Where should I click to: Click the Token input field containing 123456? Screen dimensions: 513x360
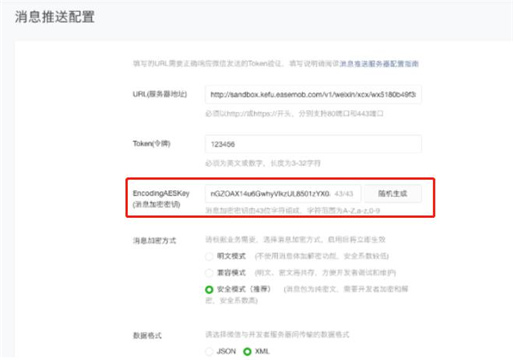313,144
